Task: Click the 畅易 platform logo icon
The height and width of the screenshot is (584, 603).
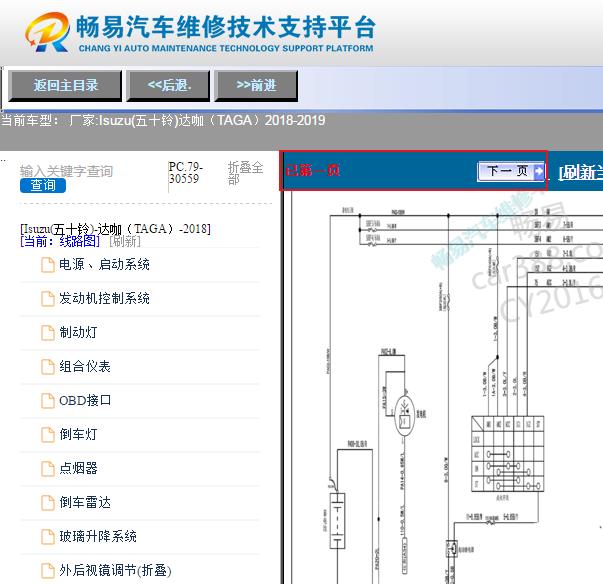Action: point(48,32)
